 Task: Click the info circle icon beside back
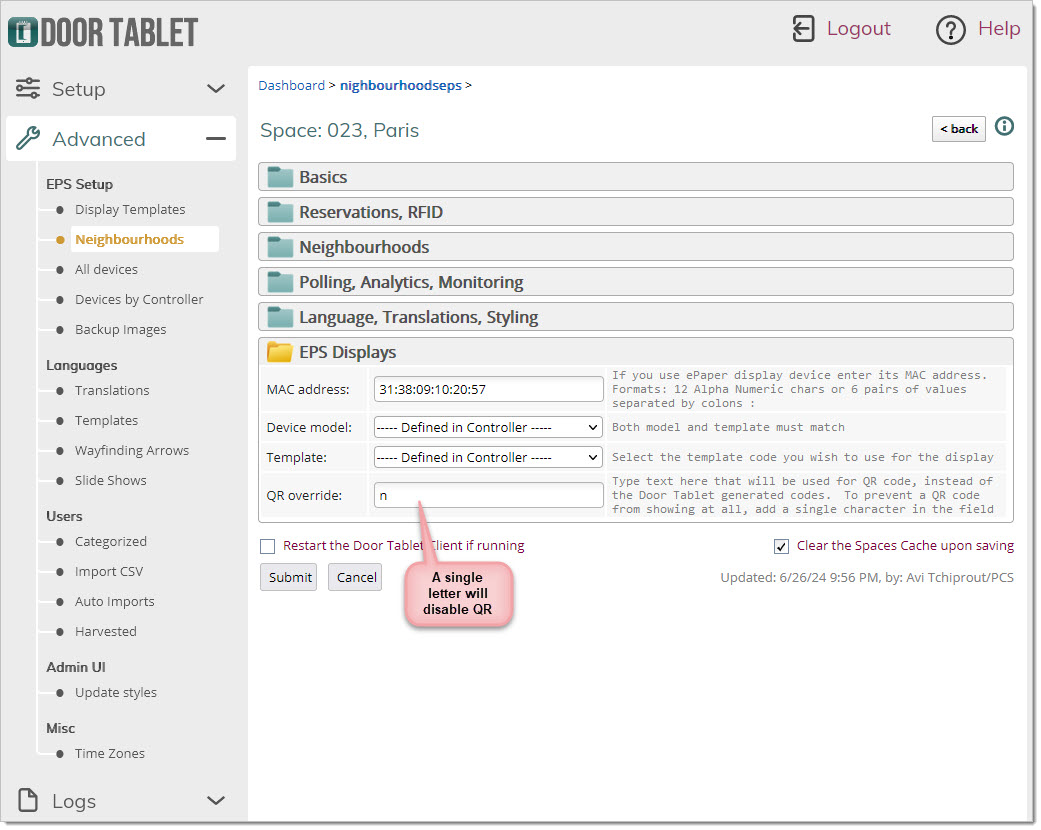pyautogui.click(x=1004, y=127)
